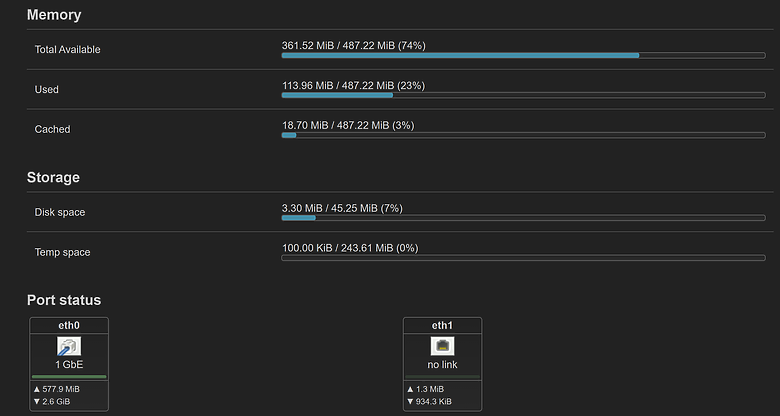Click the eth0 download arrow indicator

pyautogui.click(x=36, y=402)
